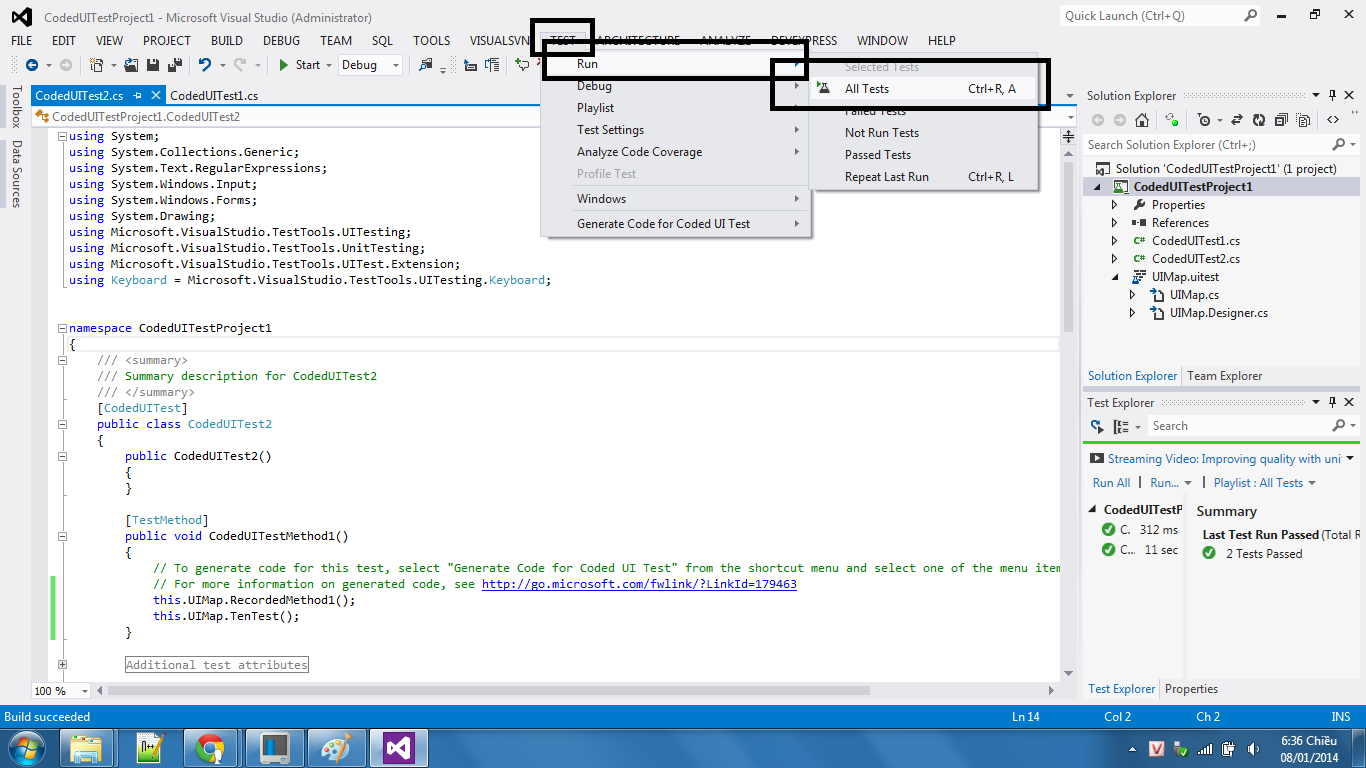Screen dimensions: 1366x768
Task: Click the Save All multi-disk icon
Action: (x=175, y=65)
